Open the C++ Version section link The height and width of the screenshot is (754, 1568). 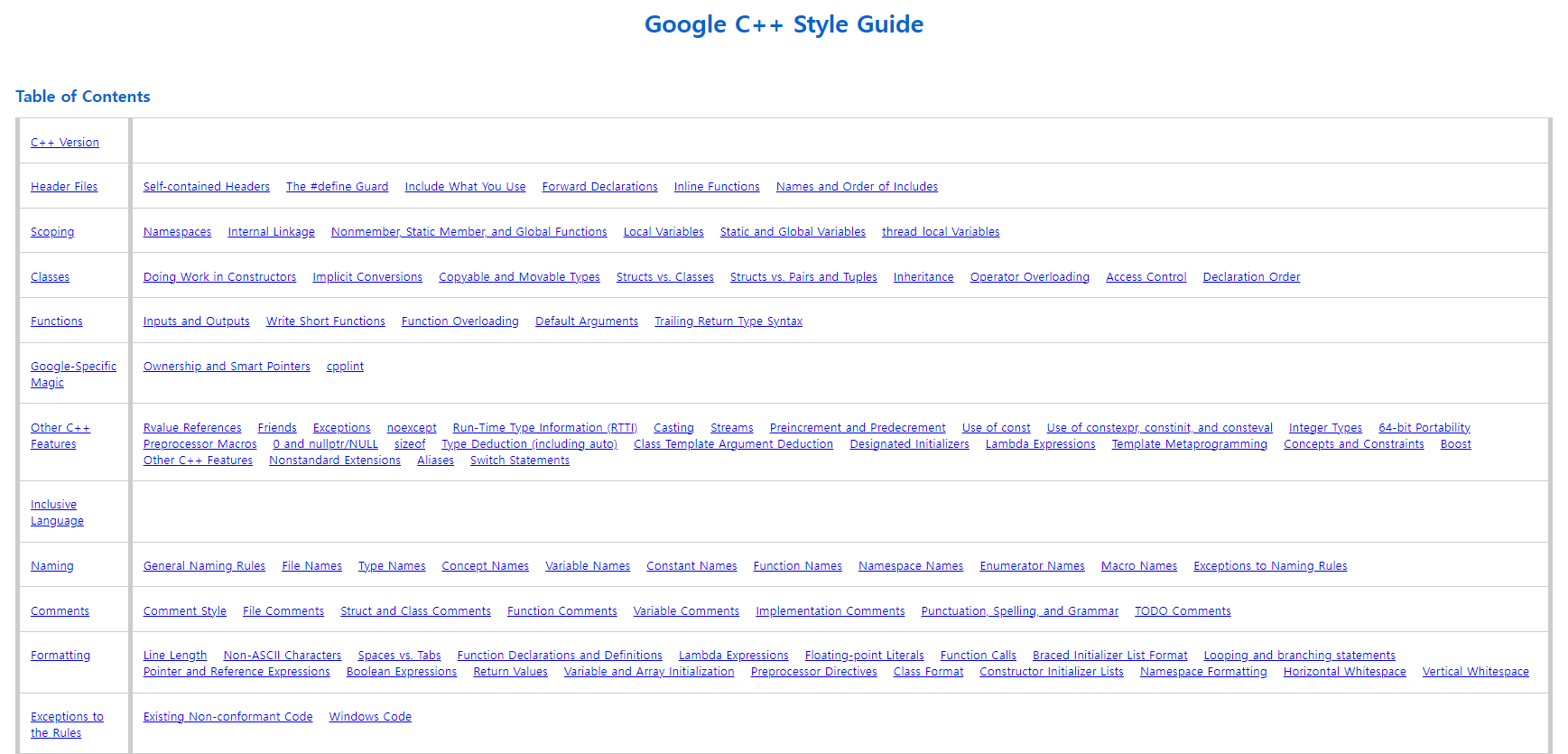click(65, 143)
